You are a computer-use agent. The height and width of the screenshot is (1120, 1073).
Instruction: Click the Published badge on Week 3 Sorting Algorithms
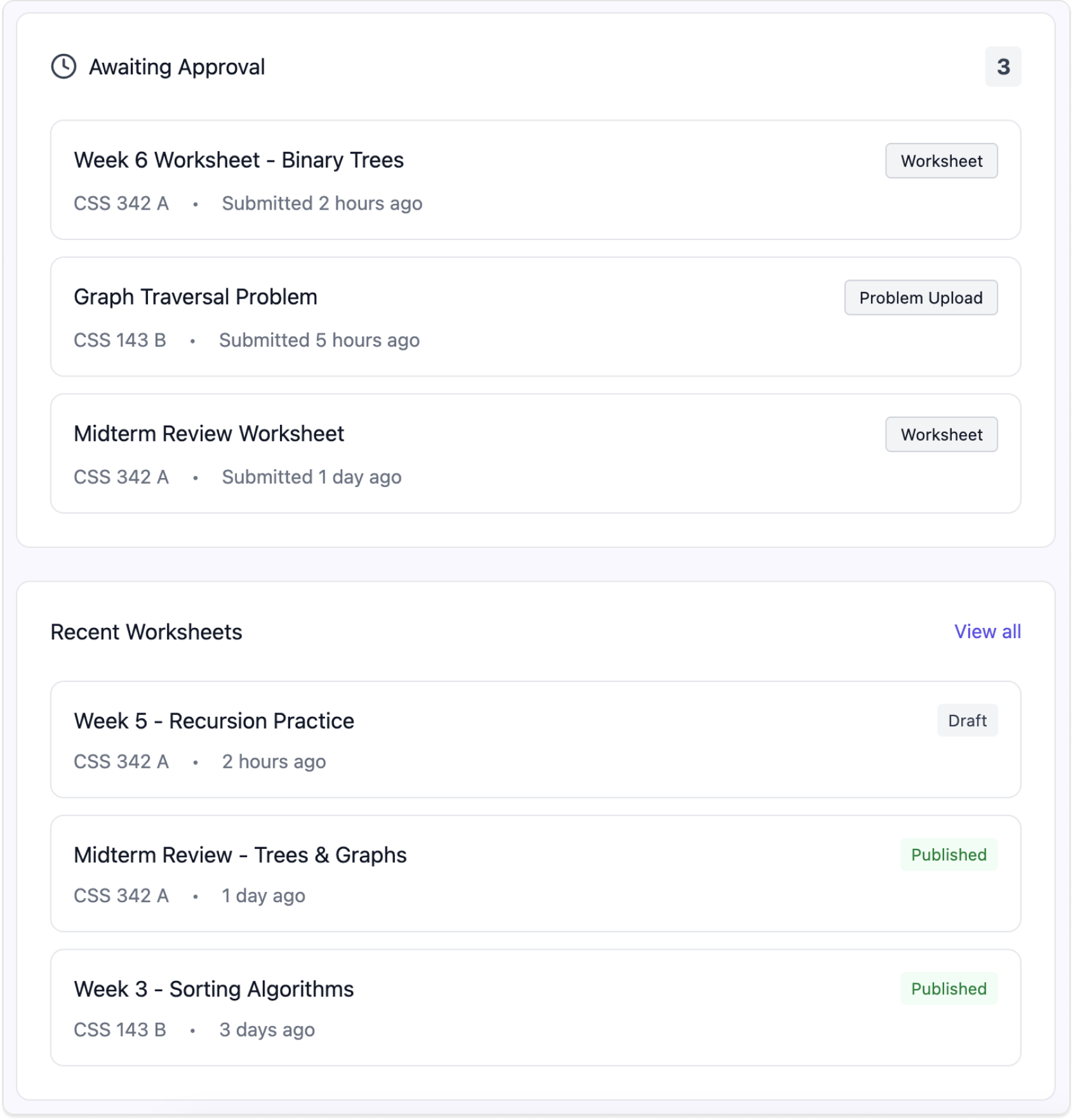click(x=949, y=989)
